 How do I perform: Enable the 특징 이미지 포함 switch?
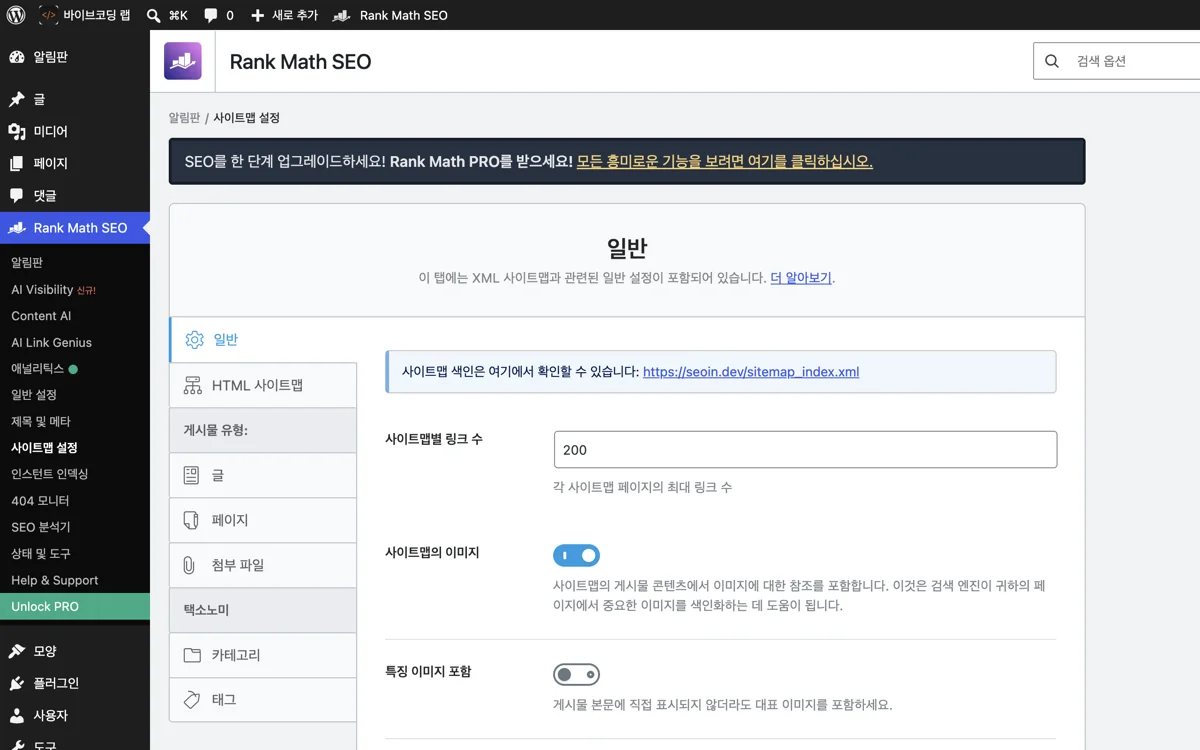point(576,675)
